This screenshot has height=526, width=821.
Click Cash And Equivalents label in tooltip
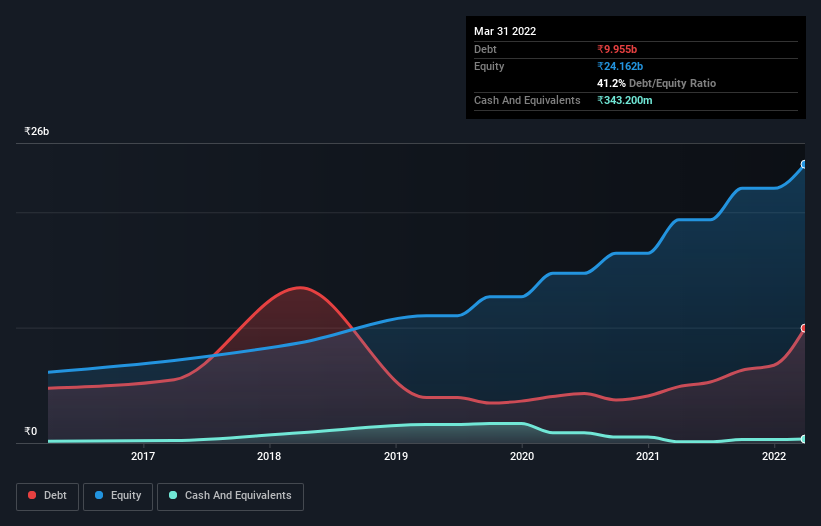coord(527,100)
